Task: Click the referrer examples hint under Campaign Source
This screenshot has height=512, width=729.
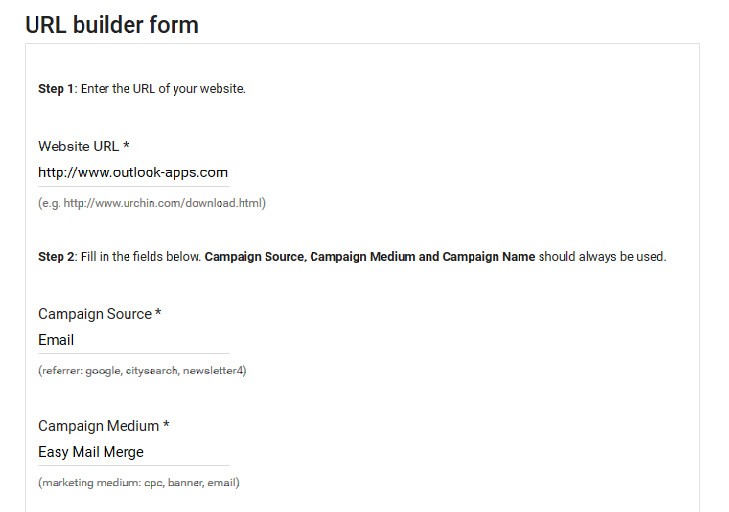Action: click(x=141, y=371)
